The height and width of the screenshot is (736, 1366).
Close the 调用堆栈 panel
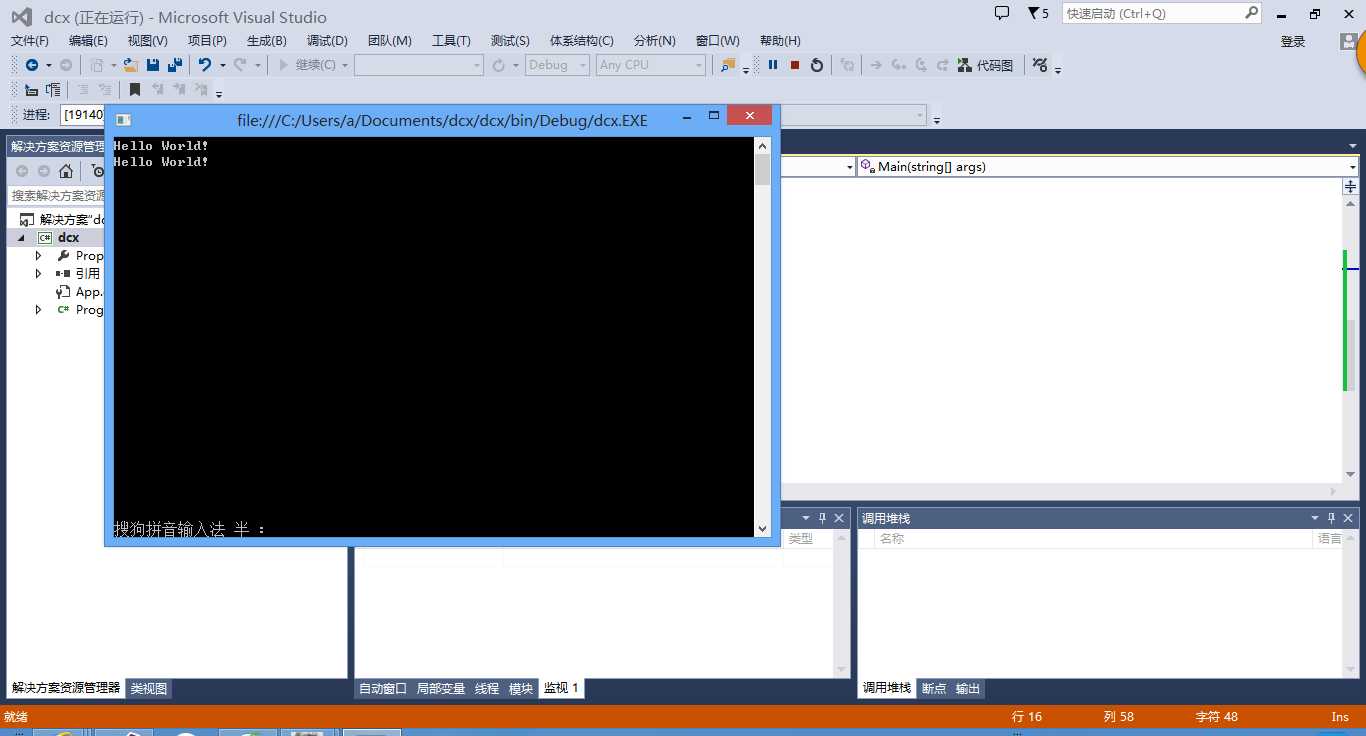(1349, 518)
